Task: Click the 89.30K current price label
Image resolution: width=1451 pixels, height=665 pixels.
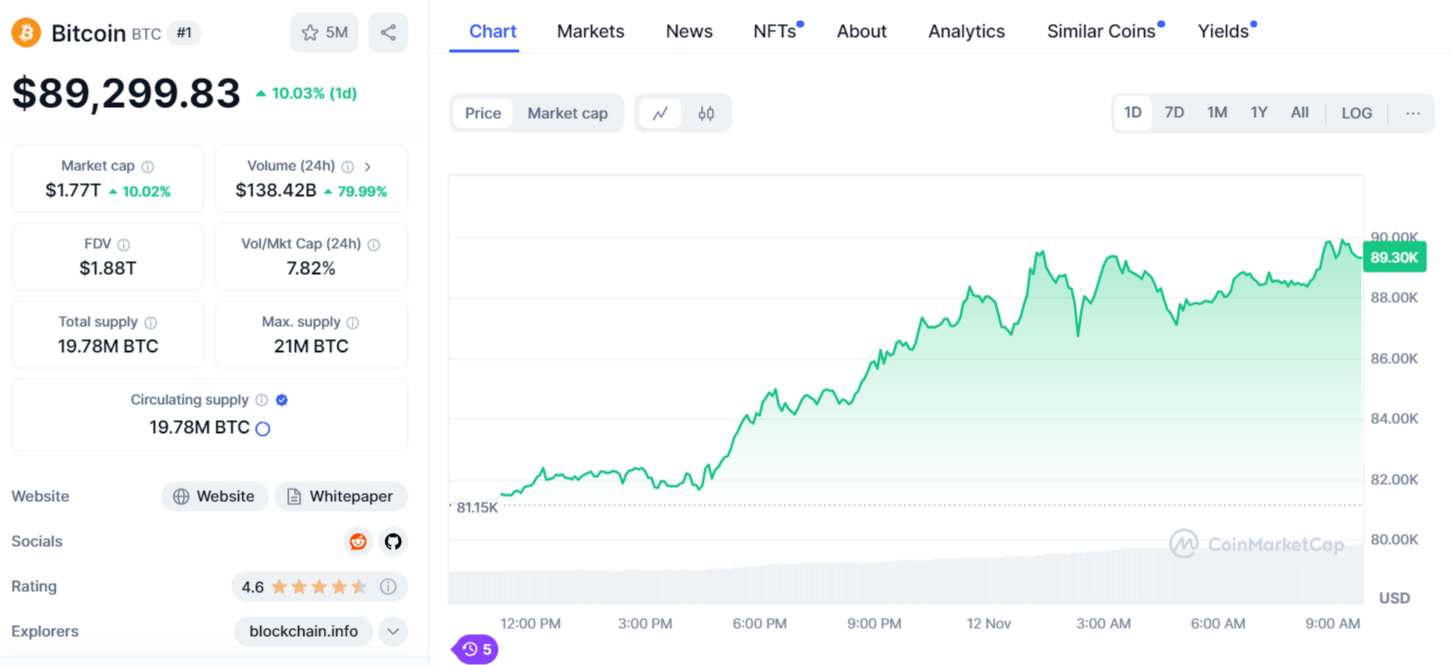Action: (1394, 258)
